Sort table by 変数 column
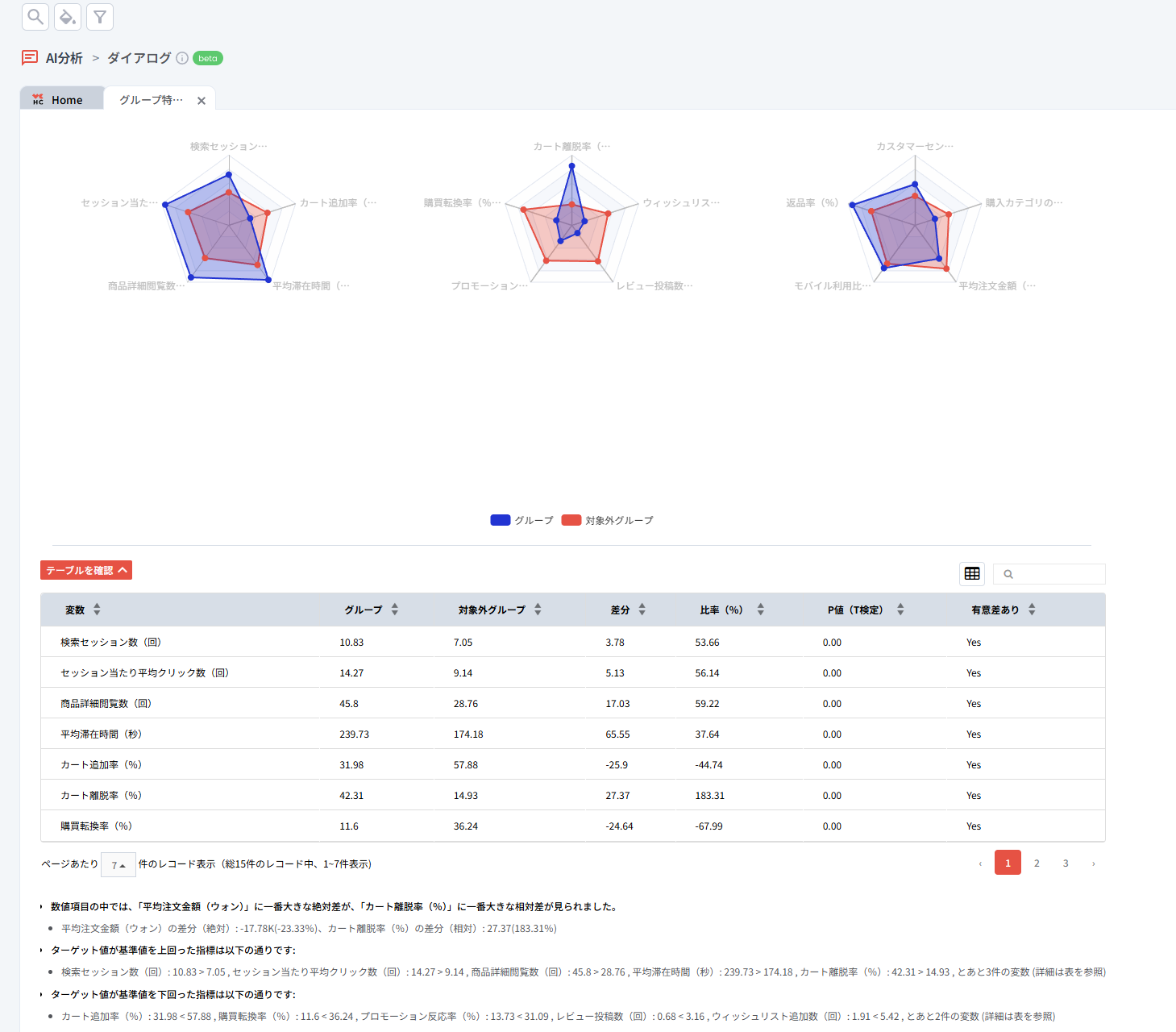This screenshot has height=1032, width=1176. pyautogui.click(x=97, y=610)
